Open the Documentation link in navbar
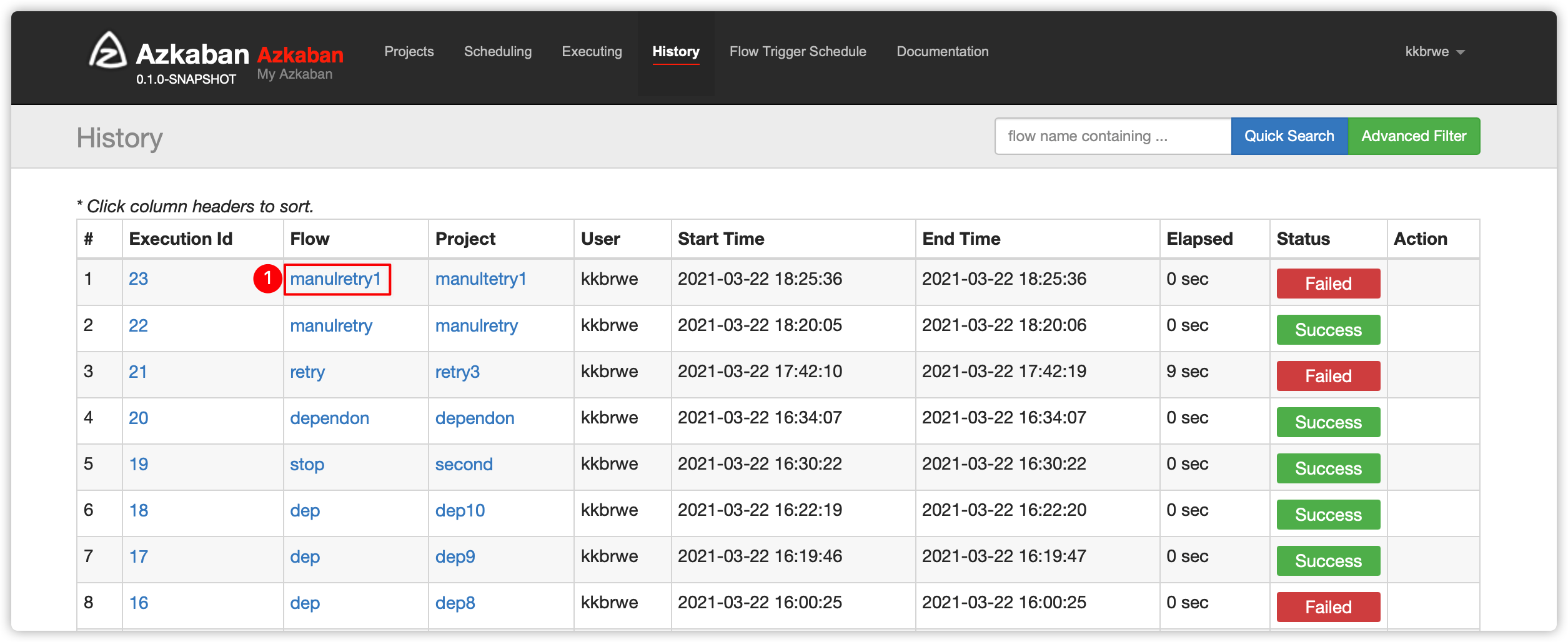The height and width of the screenshot is (642, 1568). tap(943, 51)
